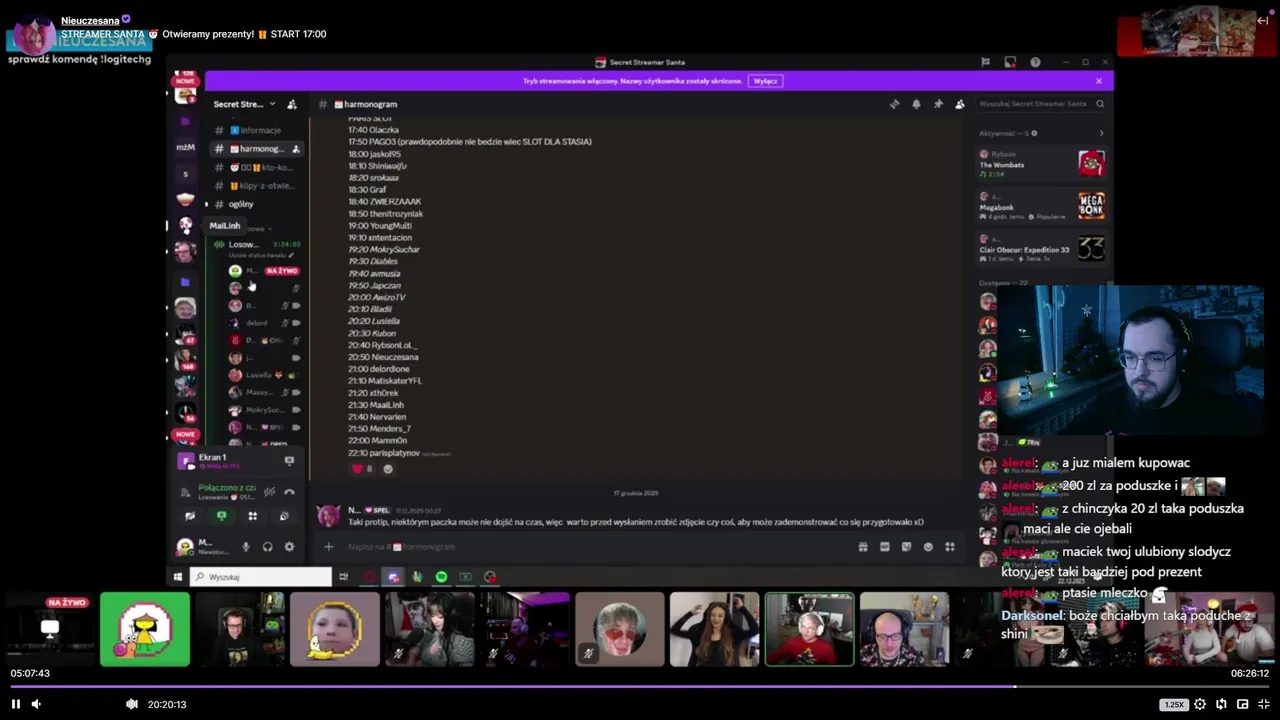Stop streaming Ekran 1 icon
Screen dimensions: 1280x720
click(x=289, y=461)
